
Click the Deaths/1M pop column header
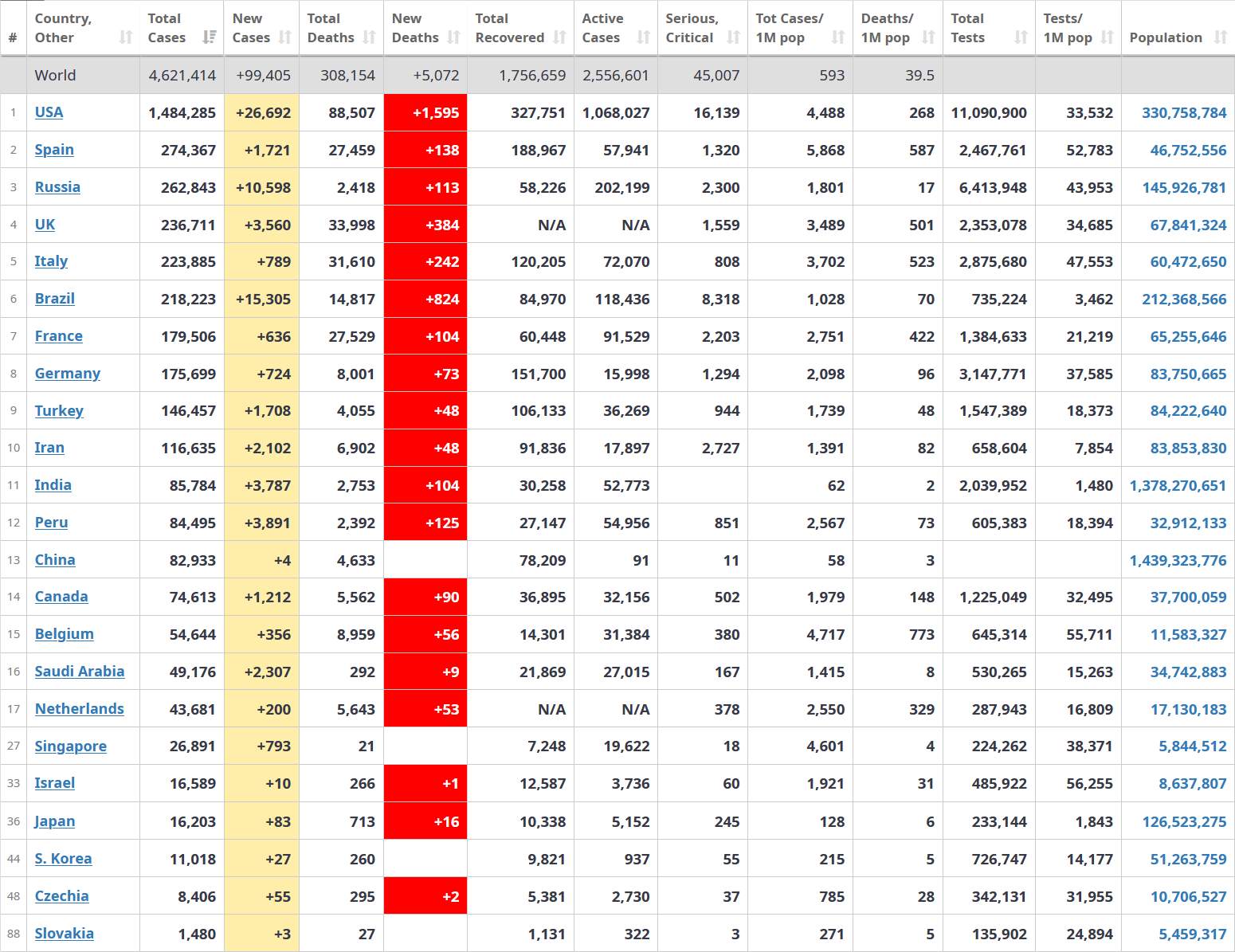(886, 28)
